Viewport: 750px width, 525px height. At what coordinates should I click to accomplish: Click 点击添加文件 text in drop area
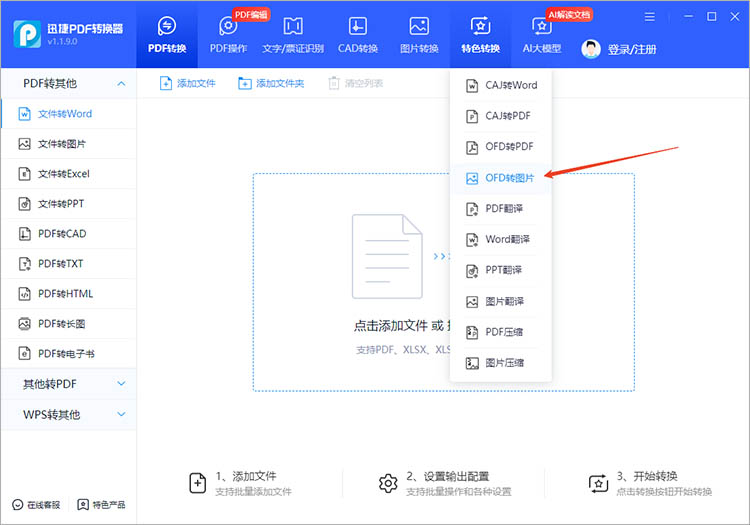pos(390,326)
